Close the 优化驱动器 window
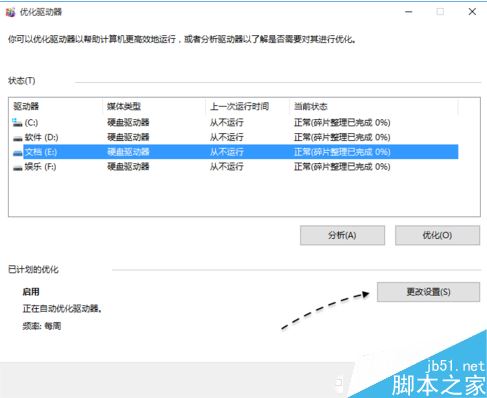This screenshot has width=487, height=398. [472, 12]
